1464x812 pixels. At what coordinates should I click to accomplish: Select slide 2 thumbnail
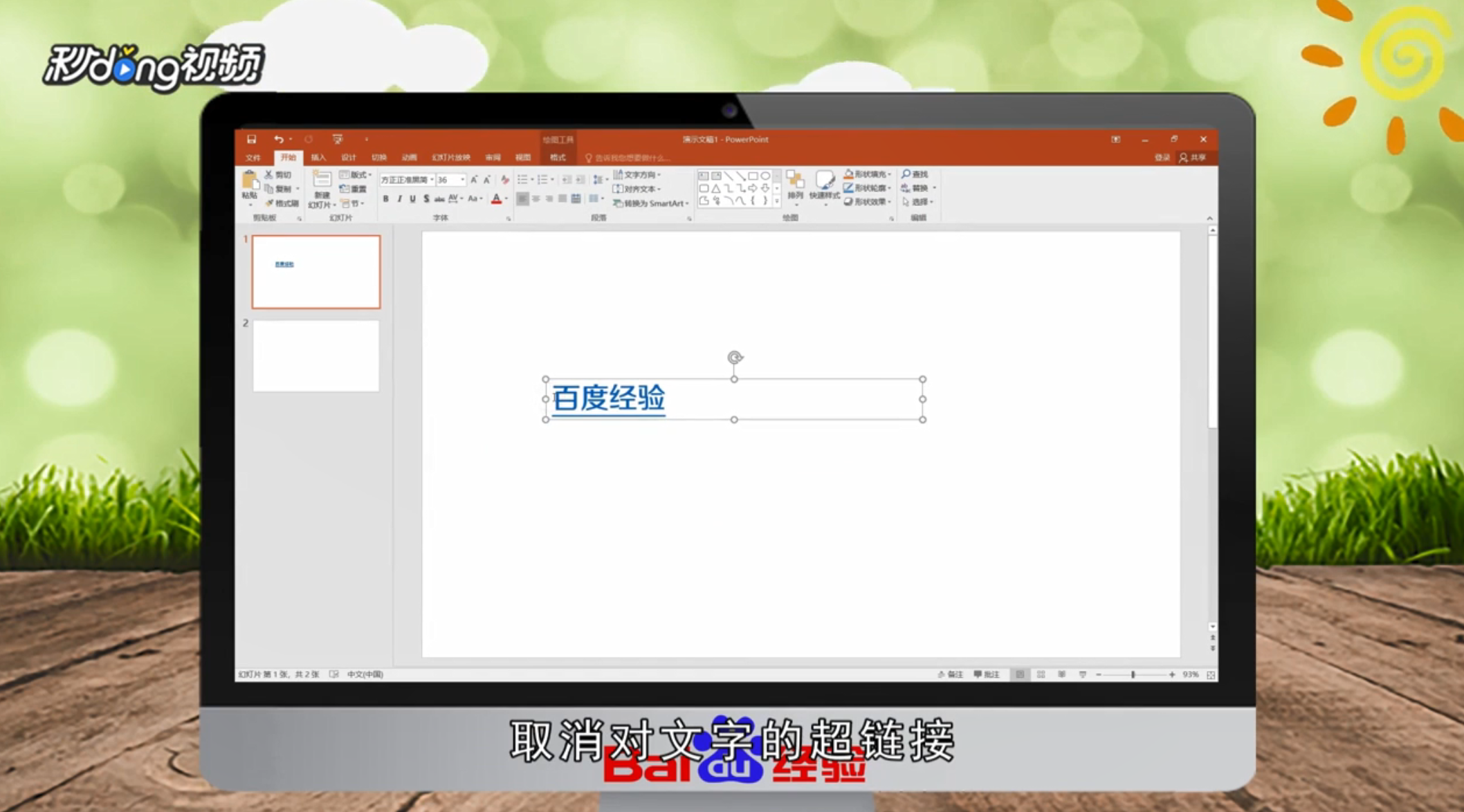(x=316, y=356)
